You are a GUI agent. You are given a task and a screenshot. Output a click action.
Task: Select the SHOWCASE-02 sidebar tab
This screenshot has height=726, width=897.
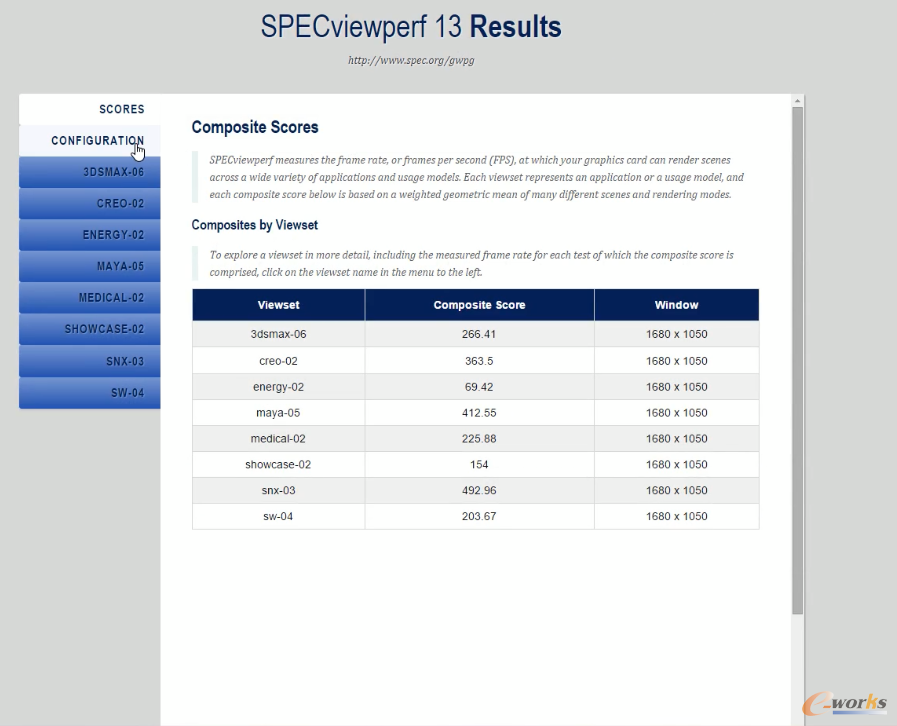click(x=90, y=330)
